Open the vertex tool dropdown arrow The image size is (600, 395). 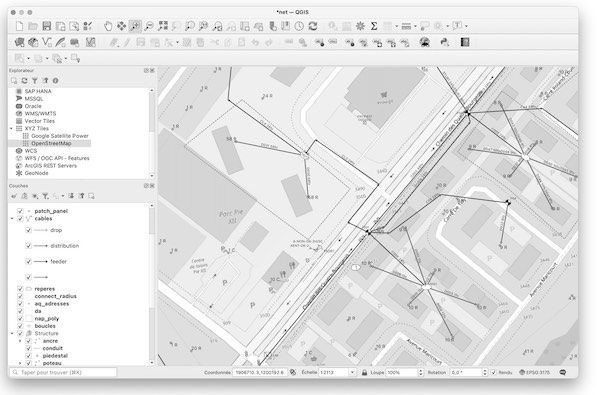(x=177, y=42)
